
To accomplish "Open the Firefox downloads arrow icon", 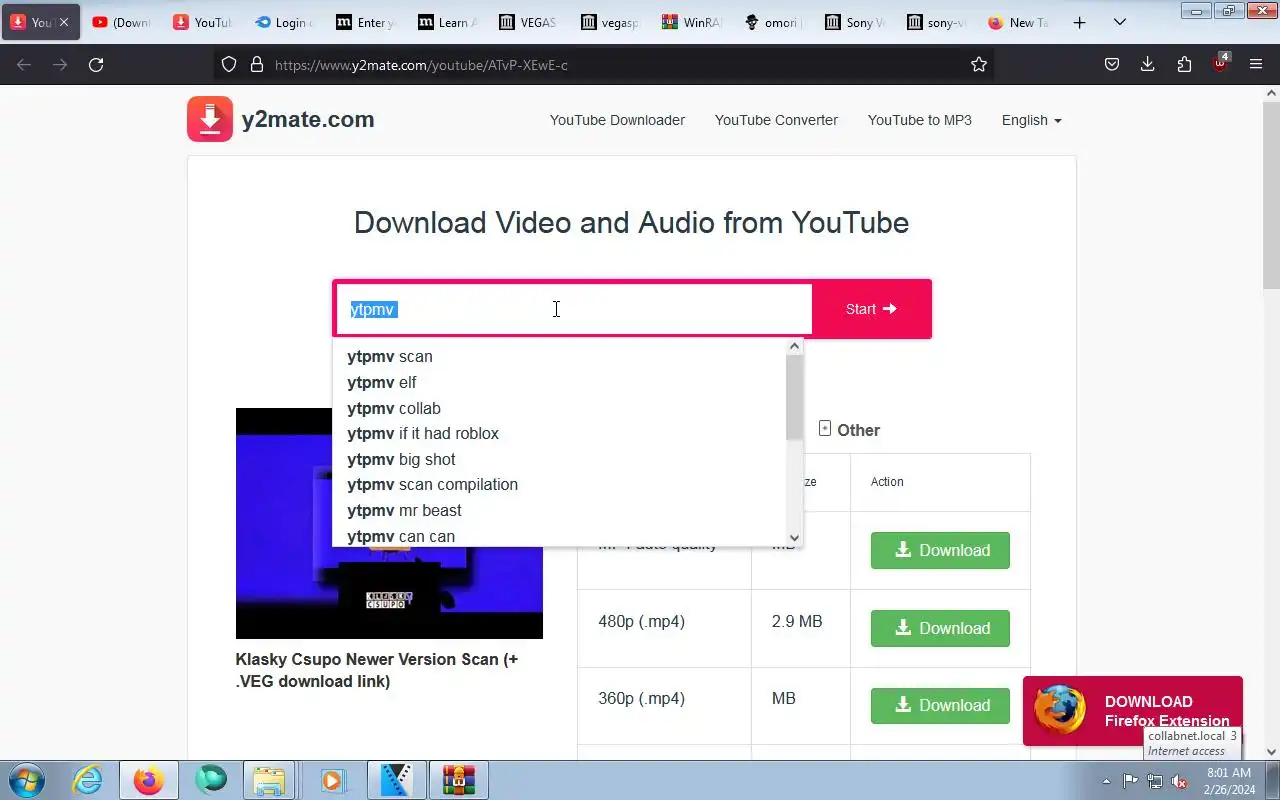I will [x=1148, y=64].
